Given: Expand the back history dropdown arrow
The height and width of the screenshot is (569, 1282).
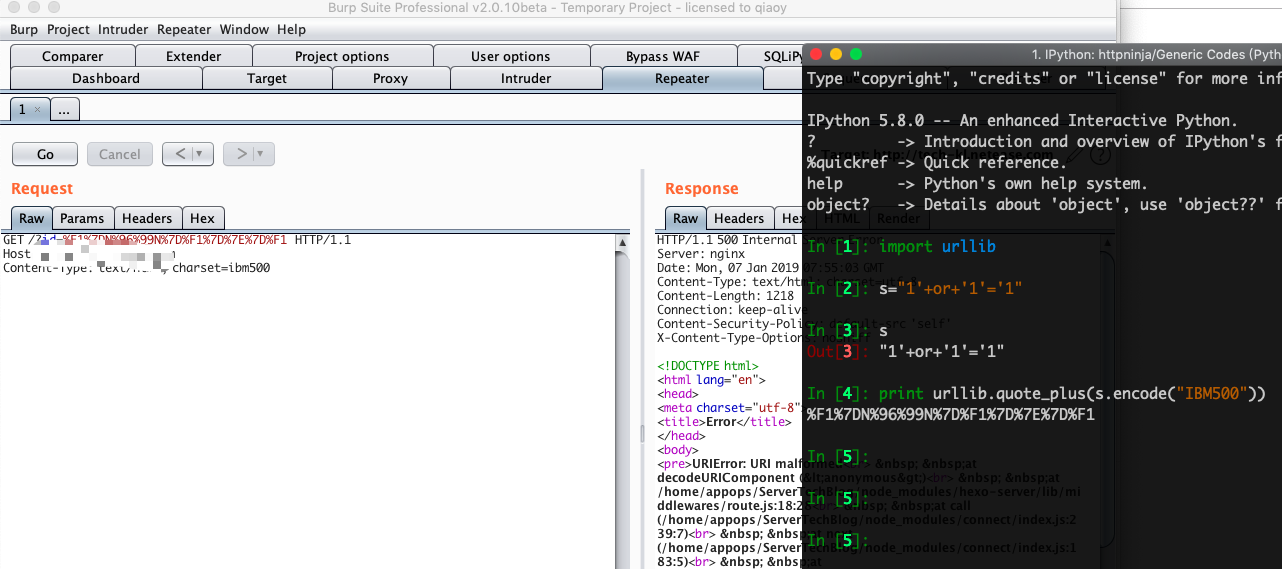Looking at the screenshot, I should [200, 154].
